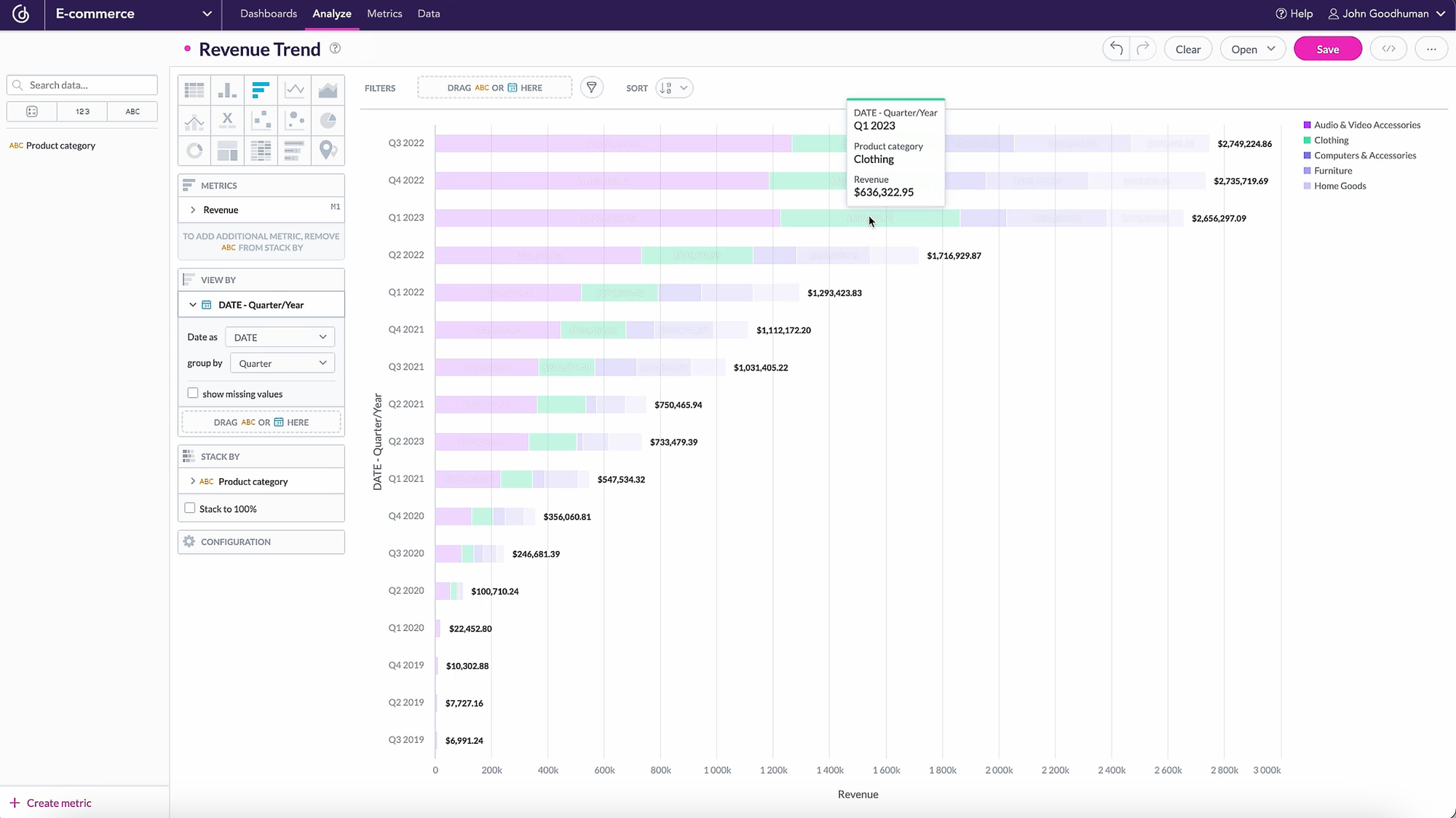The height and width of the screenshot is (818, 1456).
Task: Click the Clear button
Action: pos(1187,49)
